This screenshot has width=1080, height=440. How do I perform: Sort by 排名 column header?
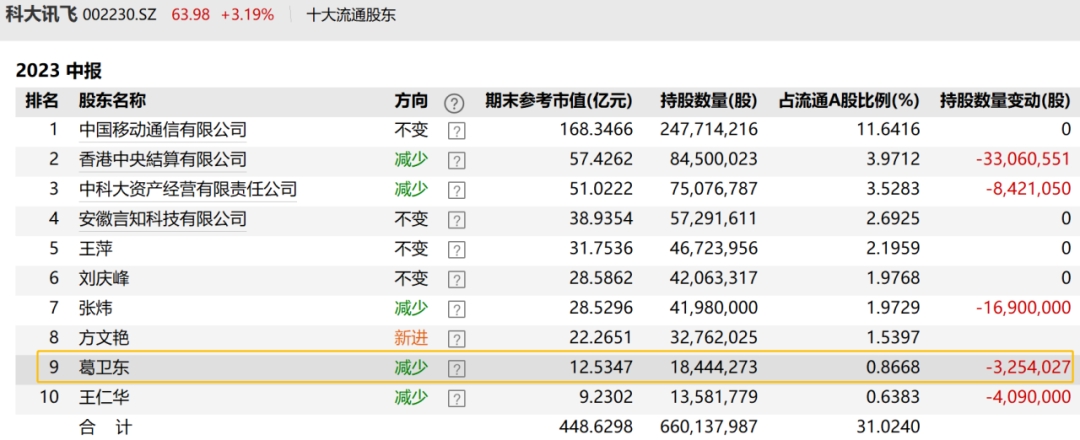point(42,101)
